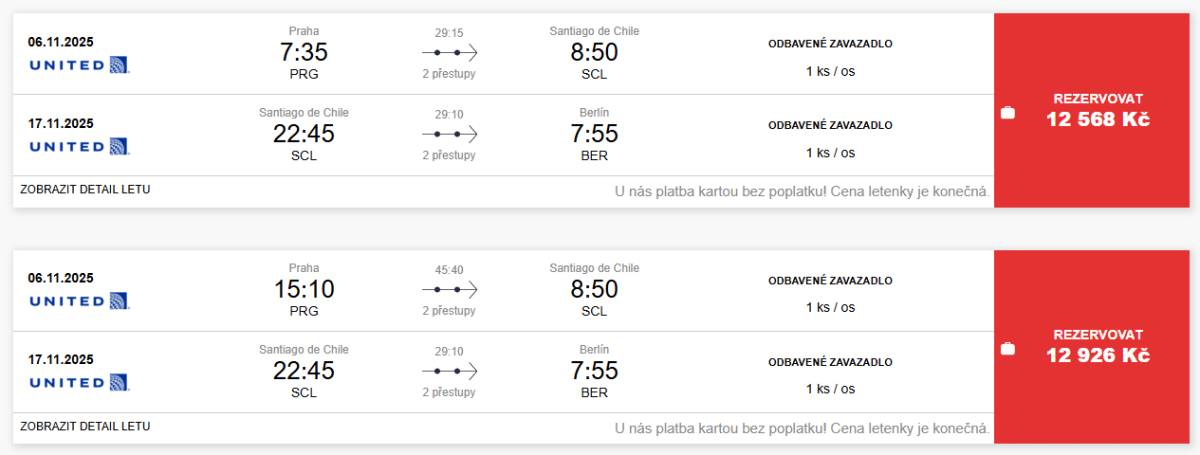Select the 7:35 departure time from Praha
This screenshot has width=1200, height=455.
(304, 52)
